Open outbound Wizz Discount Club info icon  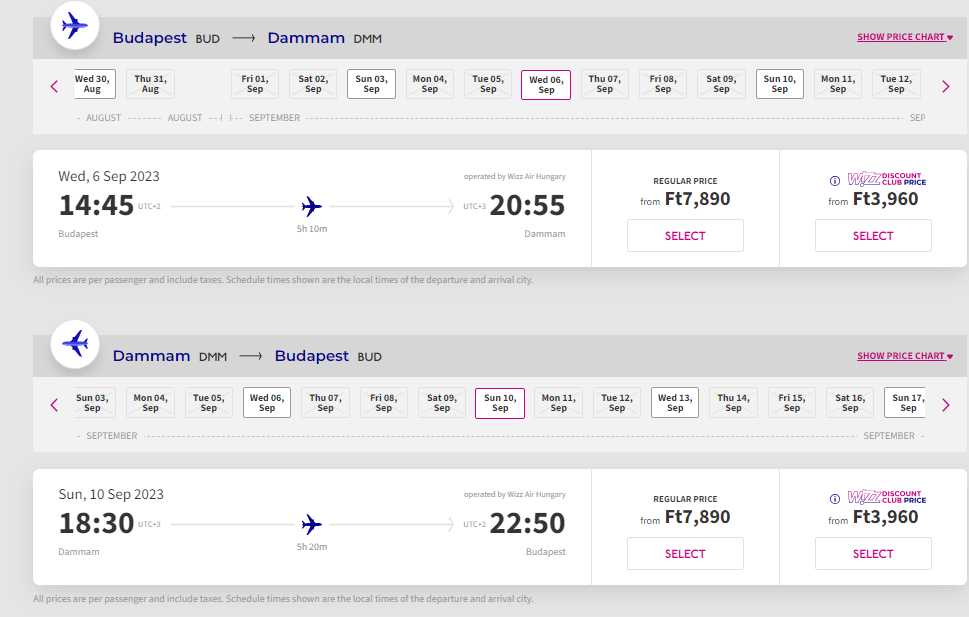[834, 181]
